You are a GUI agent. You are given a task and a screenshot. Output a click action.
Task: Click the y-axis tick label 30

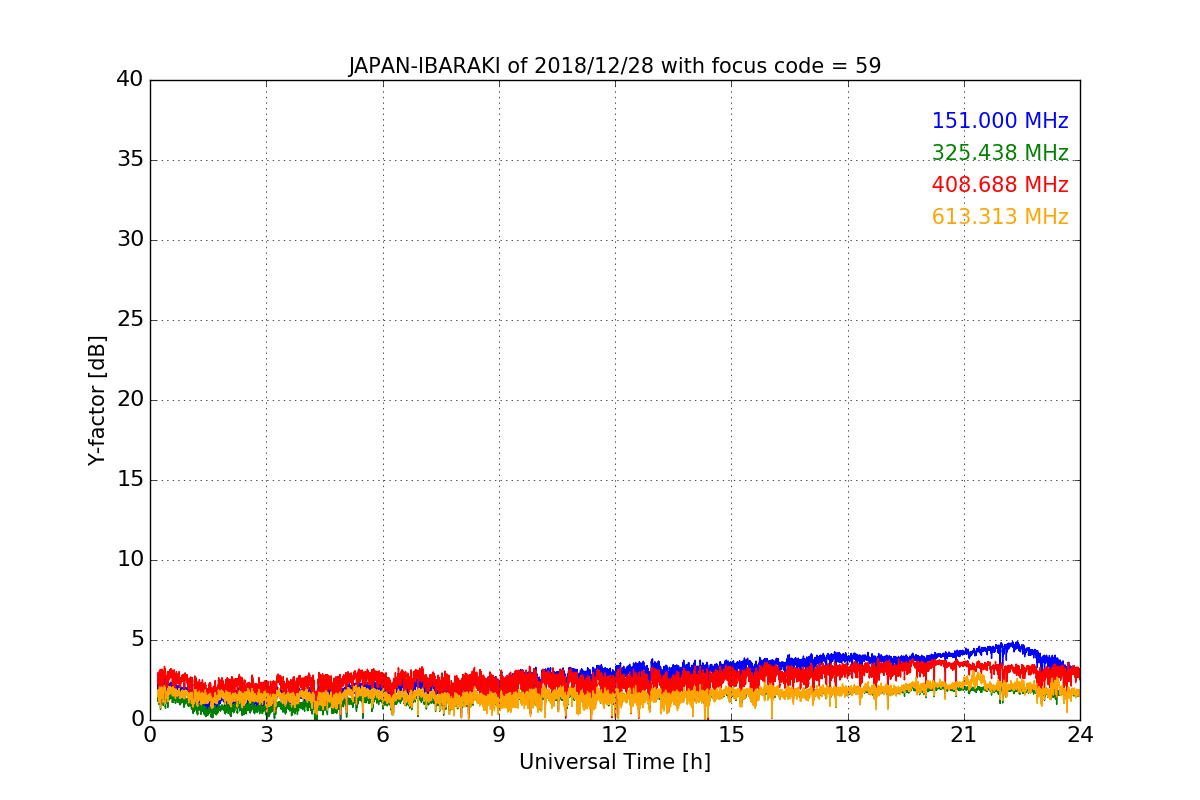coord(130,240)
